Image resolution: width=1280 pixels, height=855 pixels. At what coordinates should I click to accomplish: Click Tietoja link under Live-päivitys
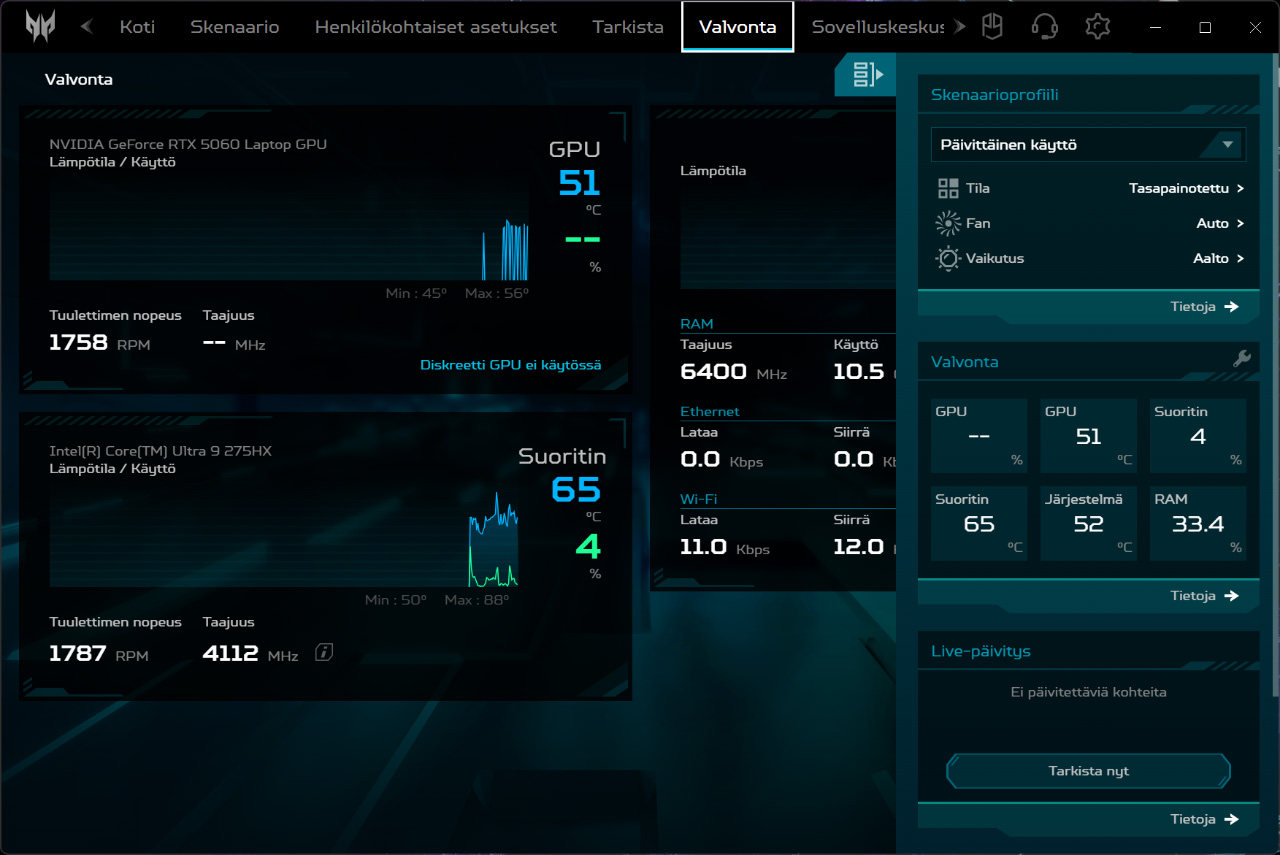[x=1204, y=819]
